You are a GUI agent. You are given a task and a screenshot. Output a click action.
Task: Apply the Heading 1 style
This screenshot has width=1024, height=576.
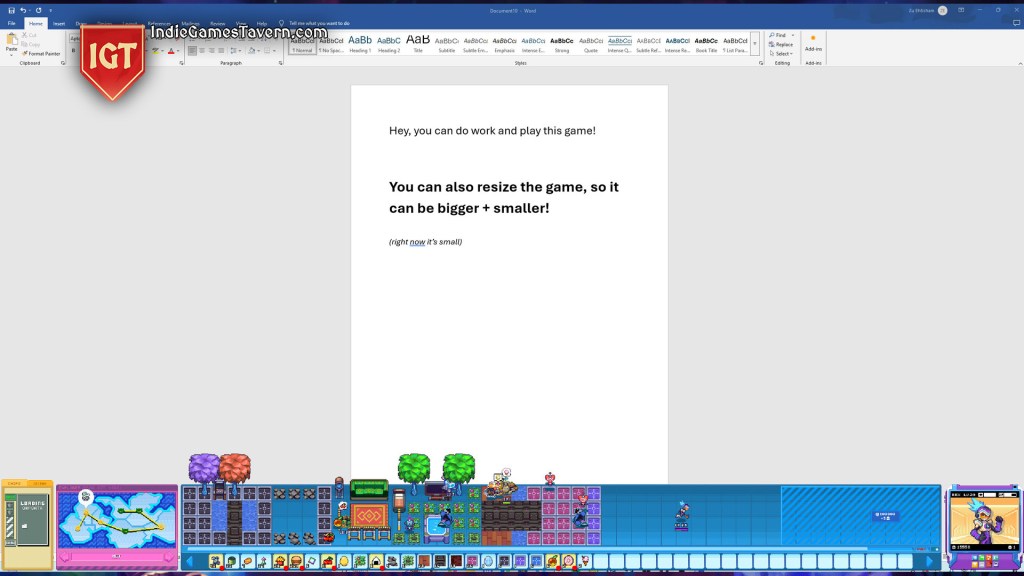[x=360, y=44]
